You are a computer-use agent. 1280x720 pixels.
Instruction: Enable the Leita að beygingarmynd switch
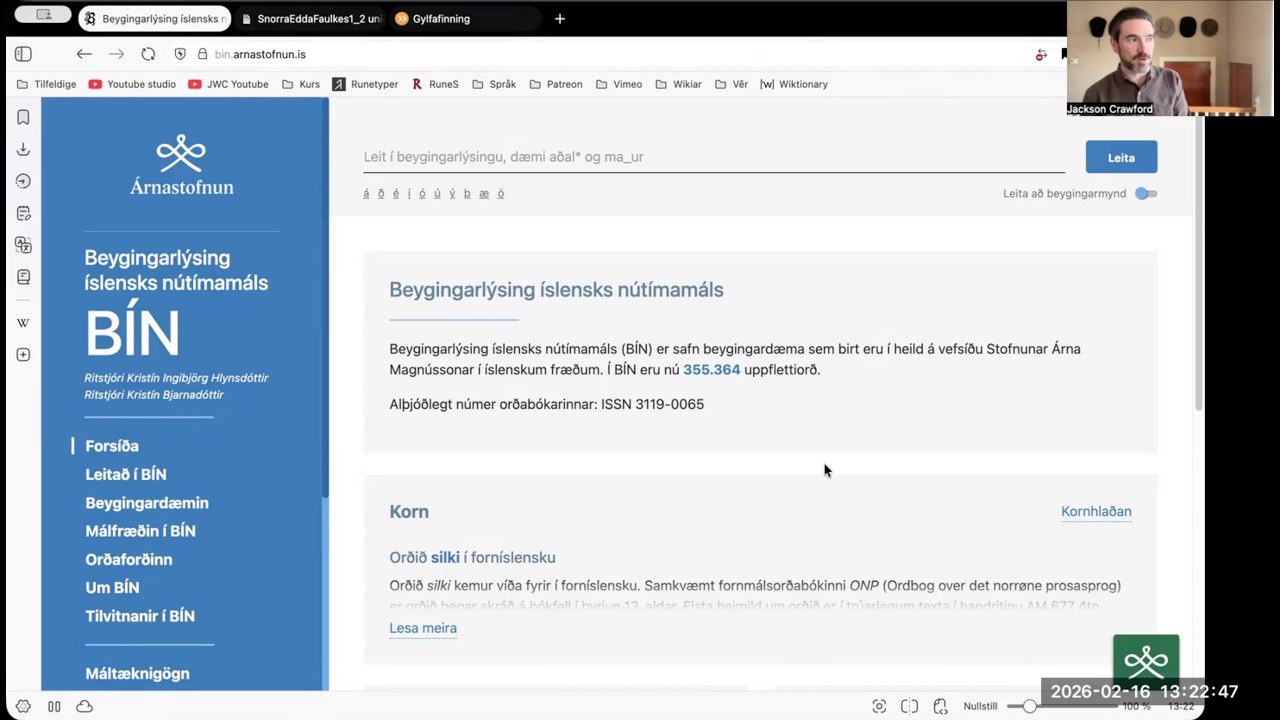click(x=1146, y=194)
